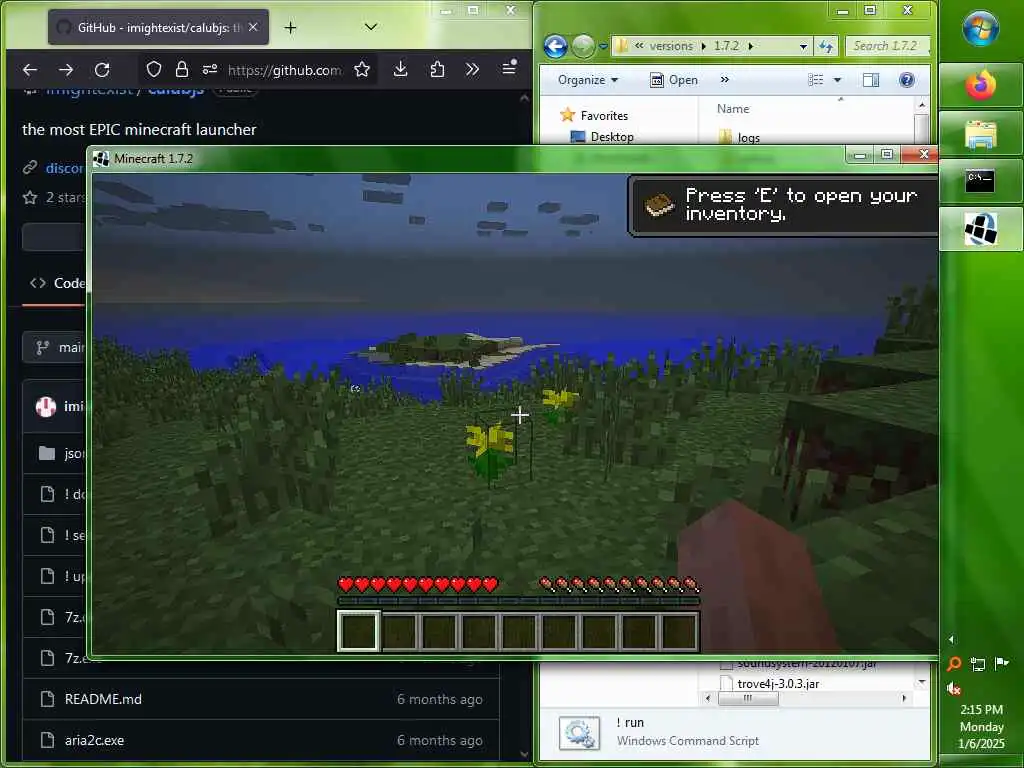Go forward in Firefox browser
This screenshot has height=768, width=1024.
pyautogui.click(x=66, y=70)
